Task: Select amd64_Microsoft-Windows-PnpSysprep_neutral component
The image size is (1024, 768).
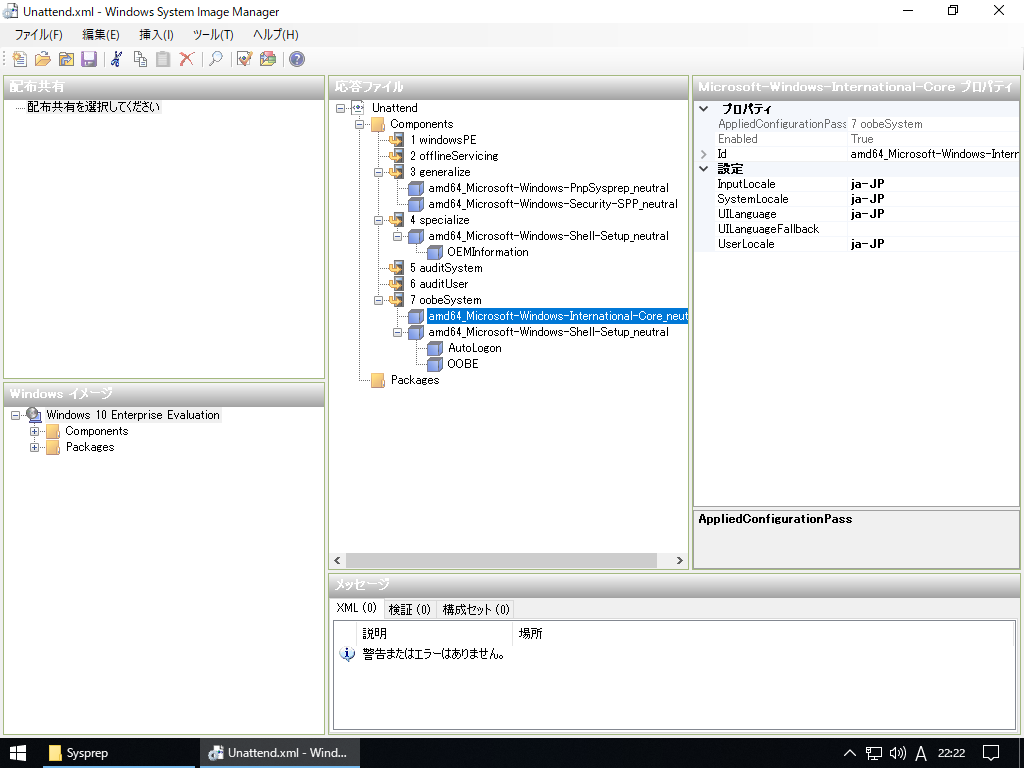Action: 549,188
